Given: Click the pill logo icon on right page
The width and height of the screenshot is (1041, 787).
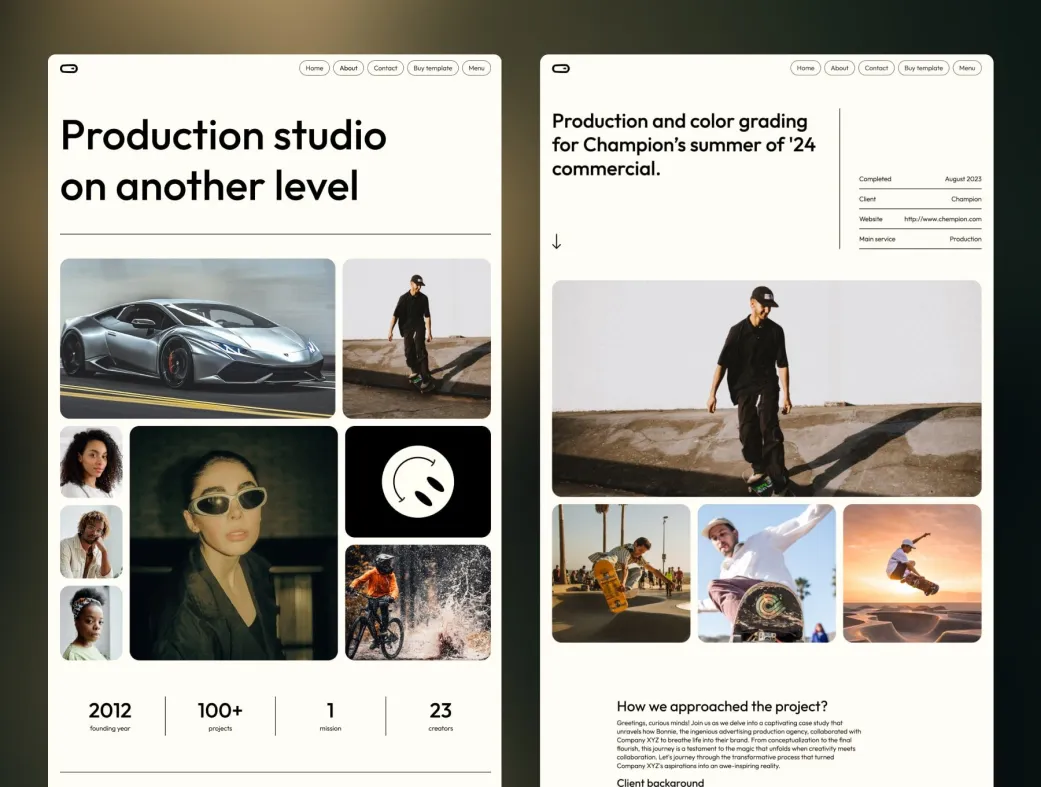Looking at the screenshot, I should tap(561, 68).
